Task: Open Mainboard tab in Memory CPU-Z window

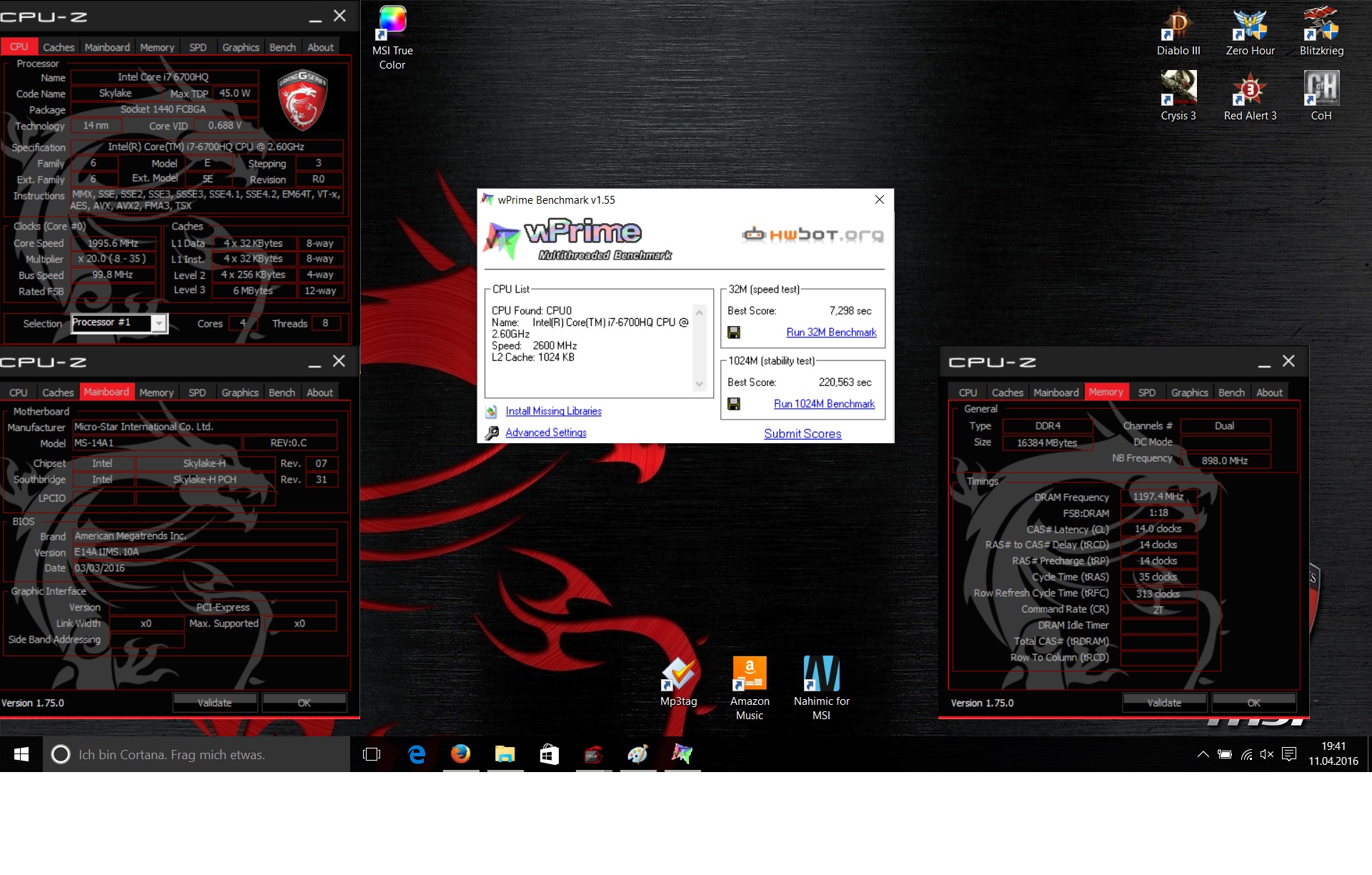Action: tap(1056, 392)
